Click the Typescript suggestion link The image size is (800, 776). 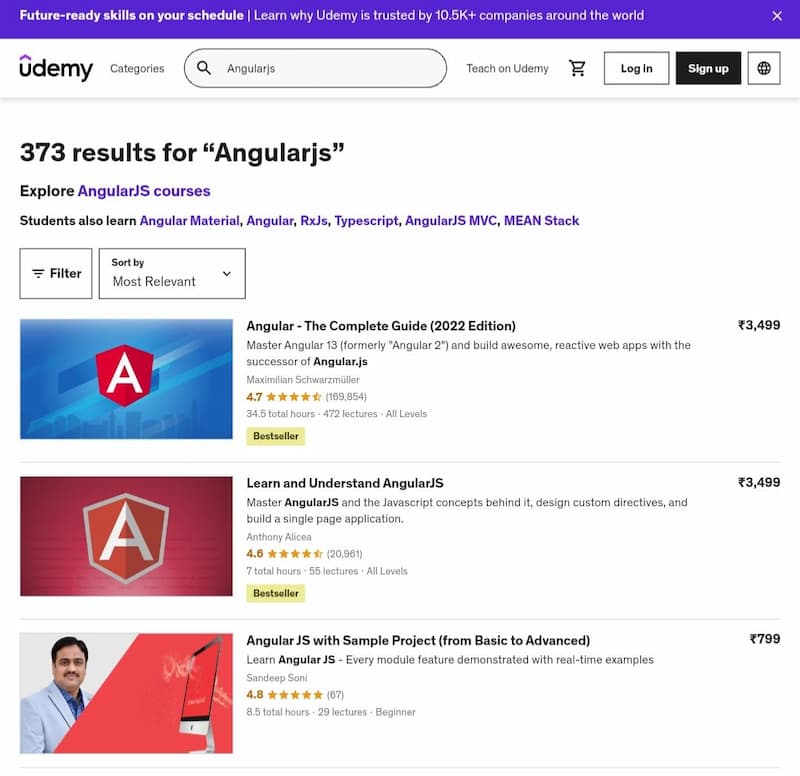coord(367,220)
